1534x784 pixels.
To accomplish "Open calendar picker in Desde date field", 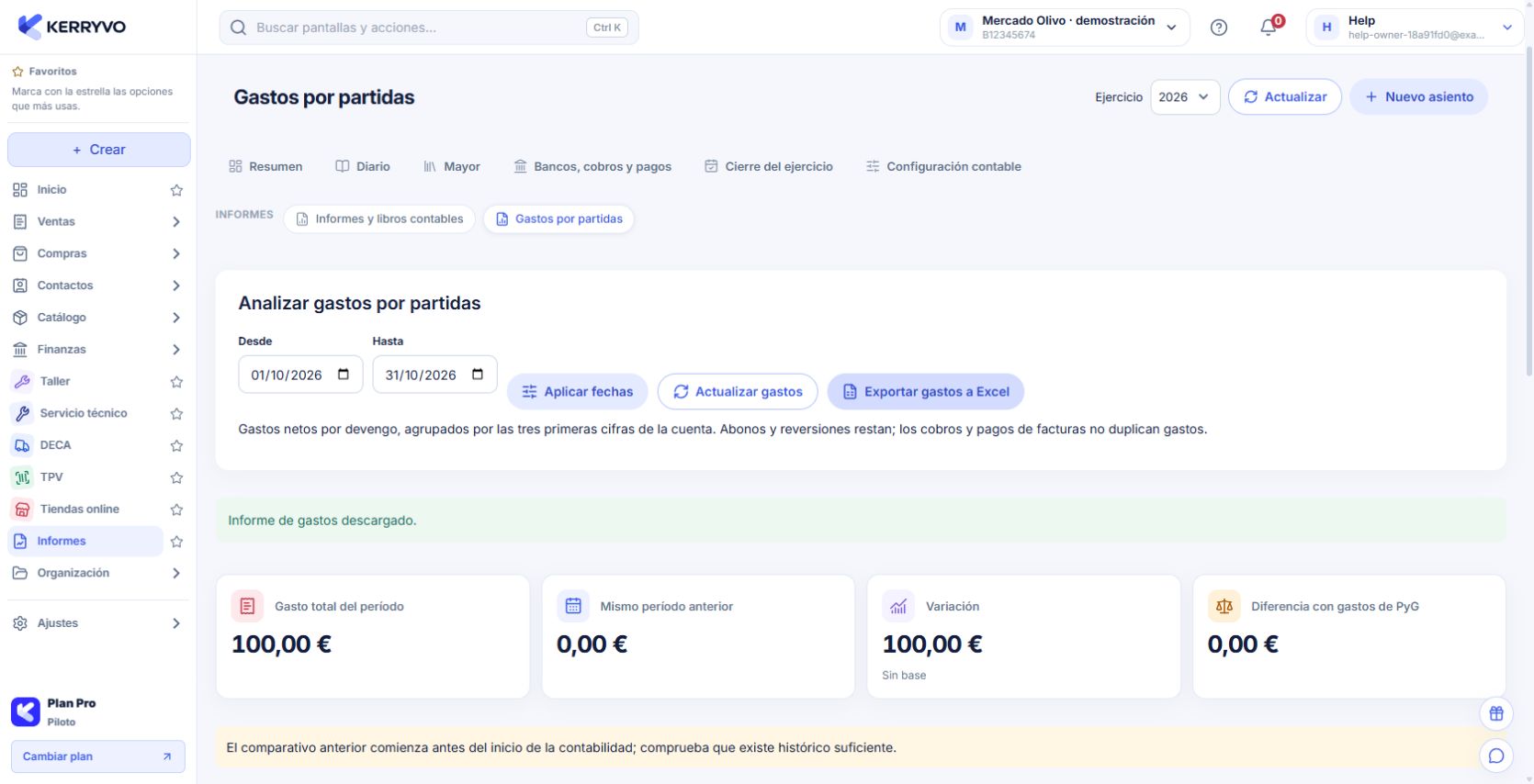I will click(344, 375).
